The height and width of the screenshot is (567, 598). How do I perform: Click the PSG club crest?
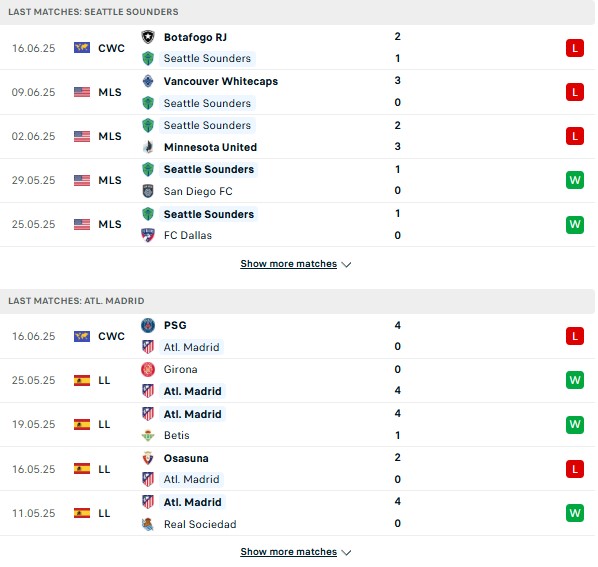tap(148, 325)
